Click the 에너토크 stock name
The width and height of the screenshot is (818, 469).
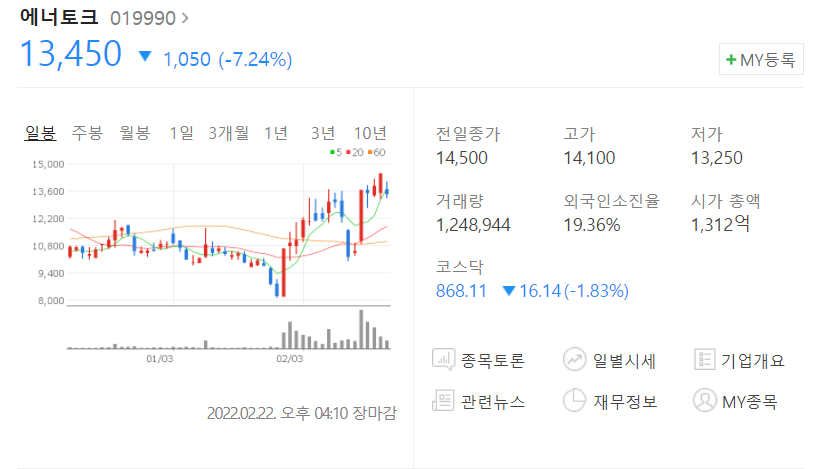pos(59,17)
